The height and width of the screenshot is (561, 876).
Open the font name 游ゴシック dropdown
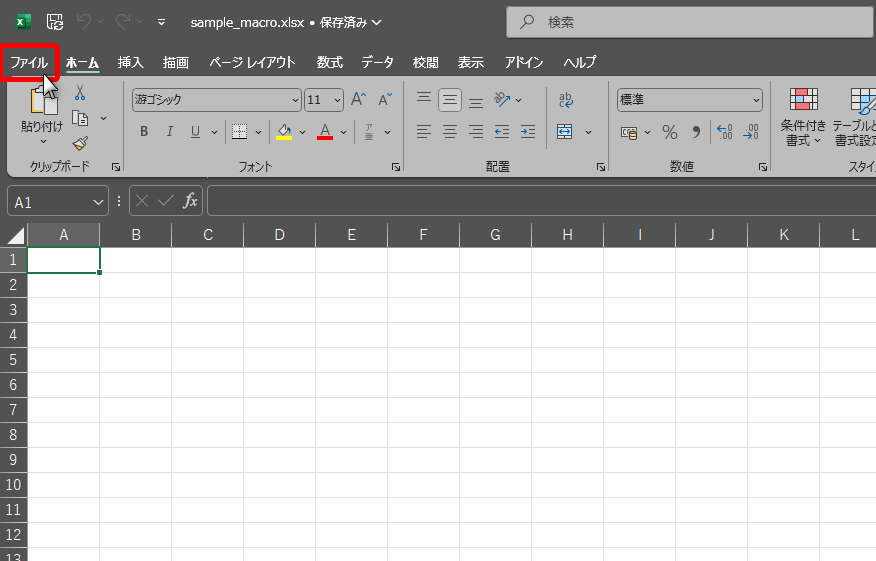(295, 100)
